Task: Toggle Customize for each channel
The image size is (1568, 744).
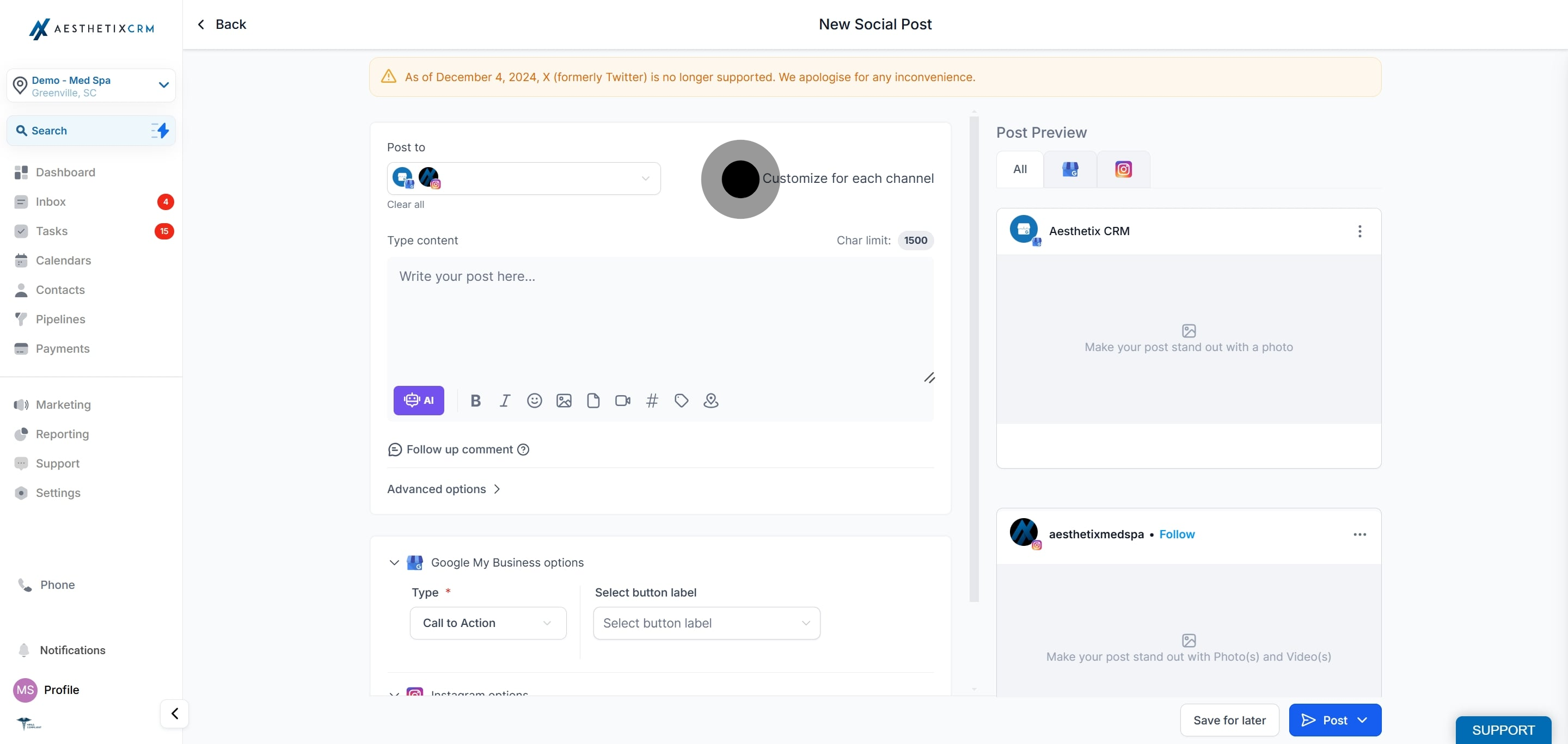Action: pos(740,179)
